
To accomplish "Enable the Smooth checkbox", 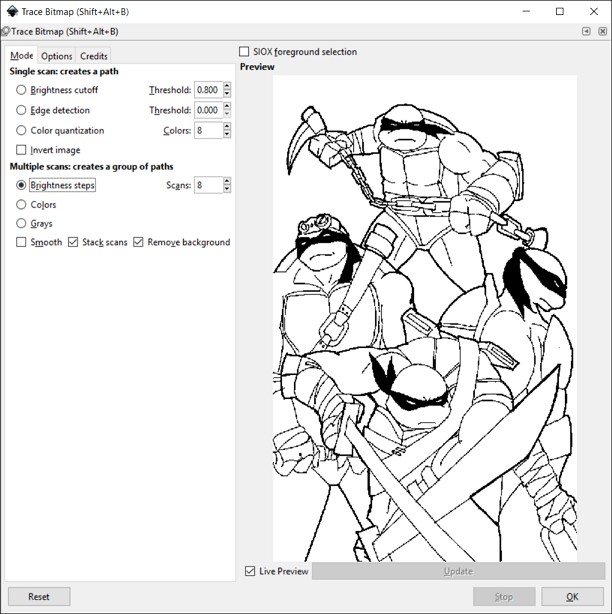I will coord(21,242).
